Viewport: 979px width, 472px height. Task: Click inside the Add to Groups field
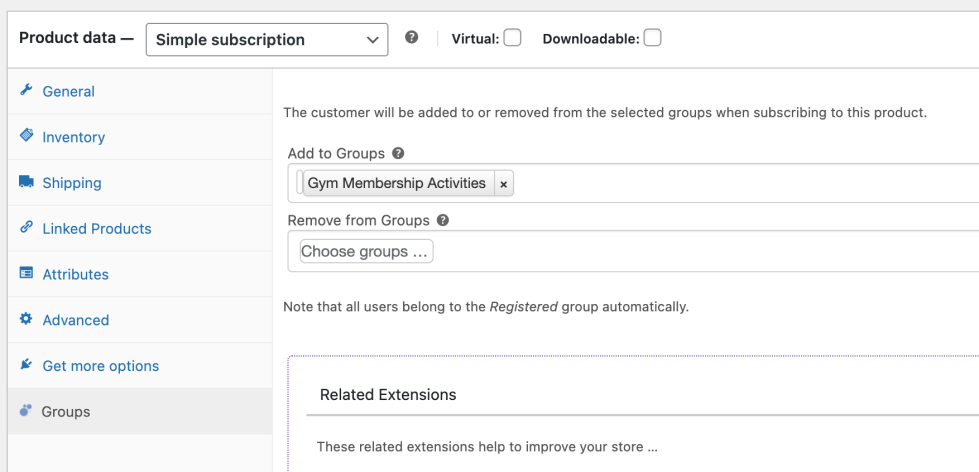740,184
